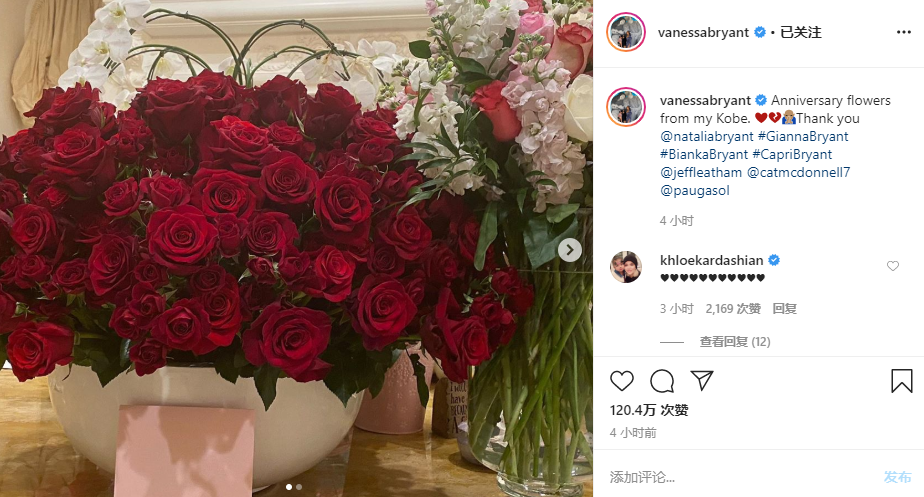Open the @paugasol mention
Screen dimensions: 924x497
(695, 190)
